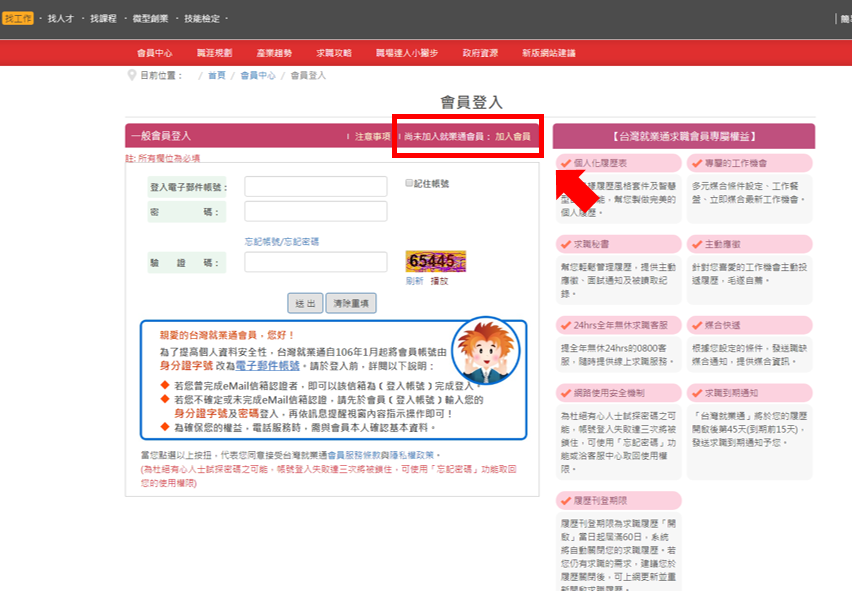The height and width of the screenshot is (591, 852).
Task: Click the 會員登入 page heading
Action: (471, 102)
